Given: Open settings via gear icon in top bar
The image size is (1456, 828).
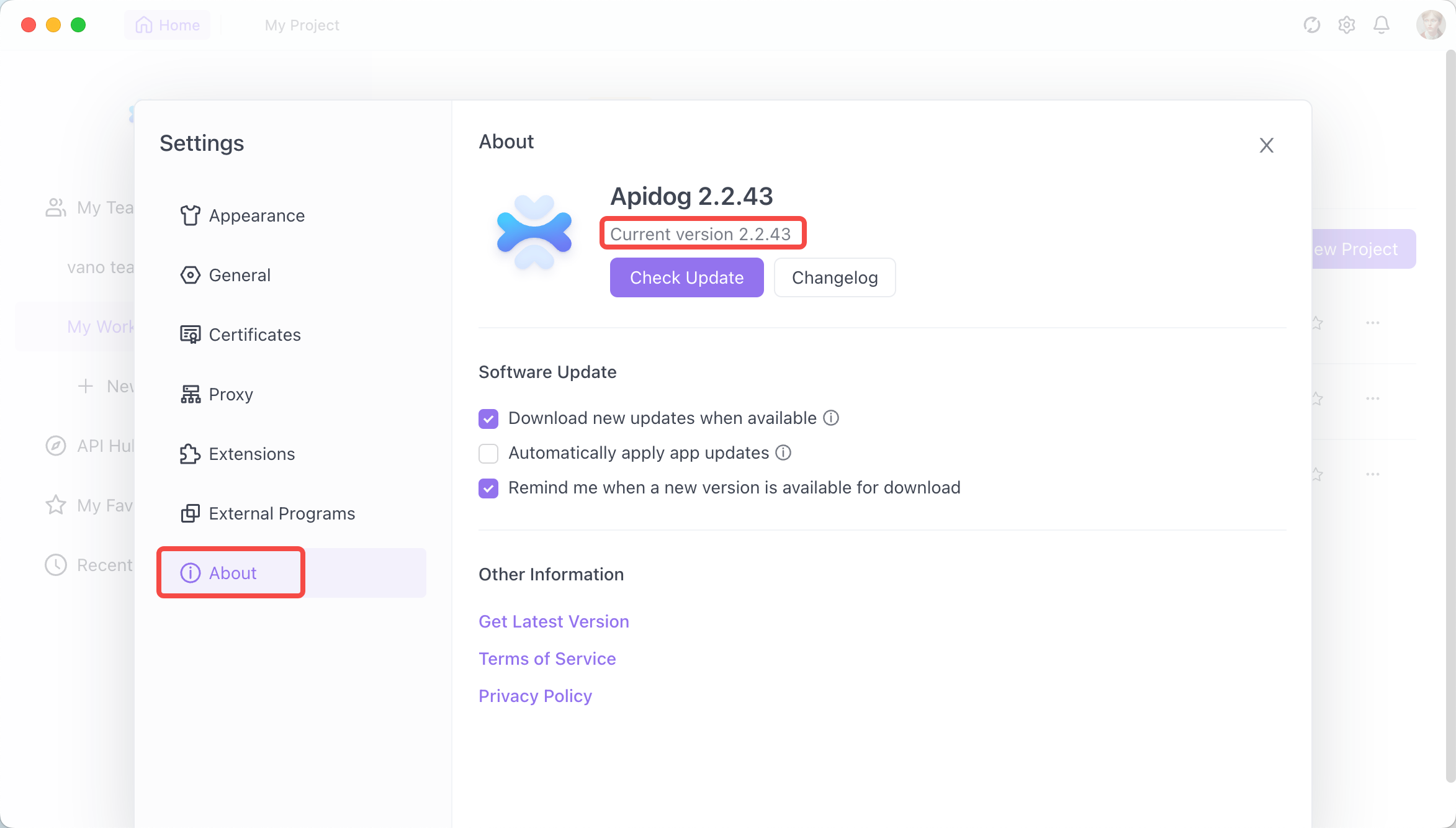Looking at the screenshot, I should [x=1346, y=25].
